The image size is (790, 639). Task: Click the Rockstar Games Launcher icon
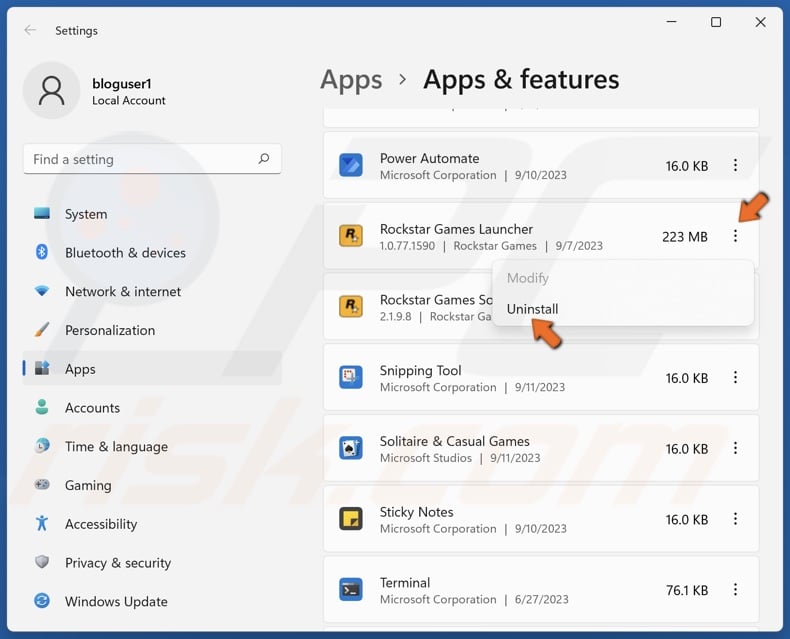tap(351, 236)
